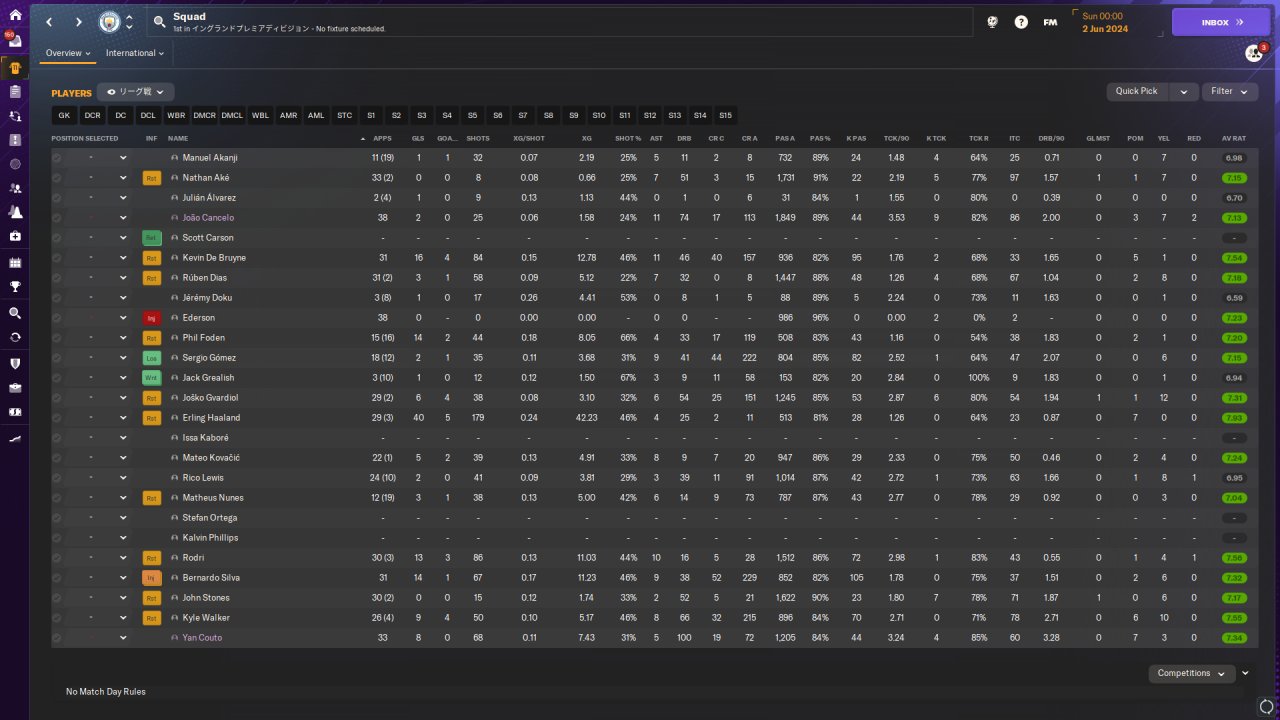Screen dimensions: 1280x720
Task: Navigate back with the left arrow
Action: click(x=49, y=22)
